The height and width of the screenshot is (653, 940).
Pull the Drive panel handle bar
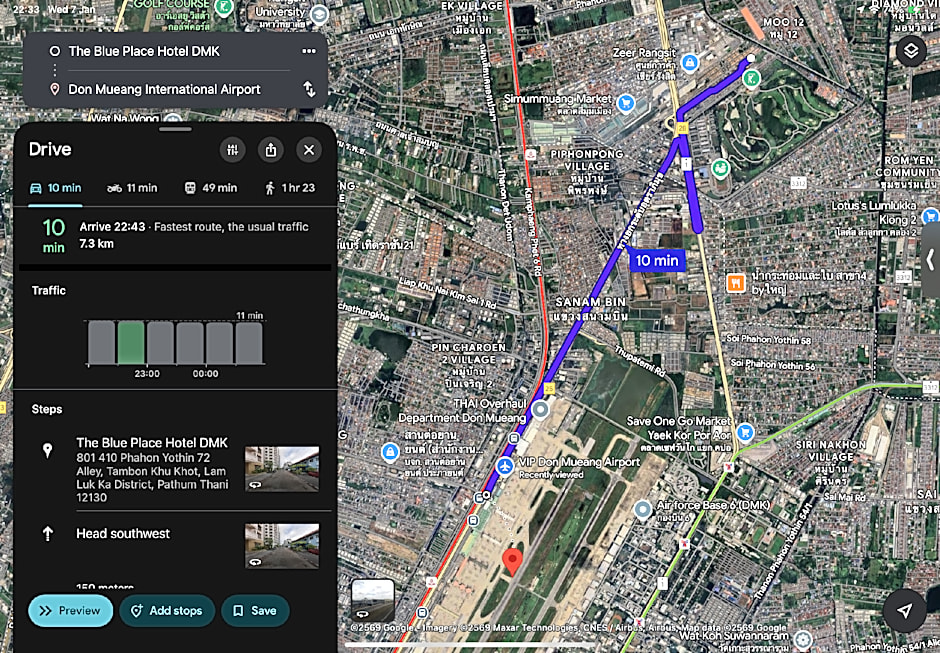pyautogui.click(x=176, y=128)
